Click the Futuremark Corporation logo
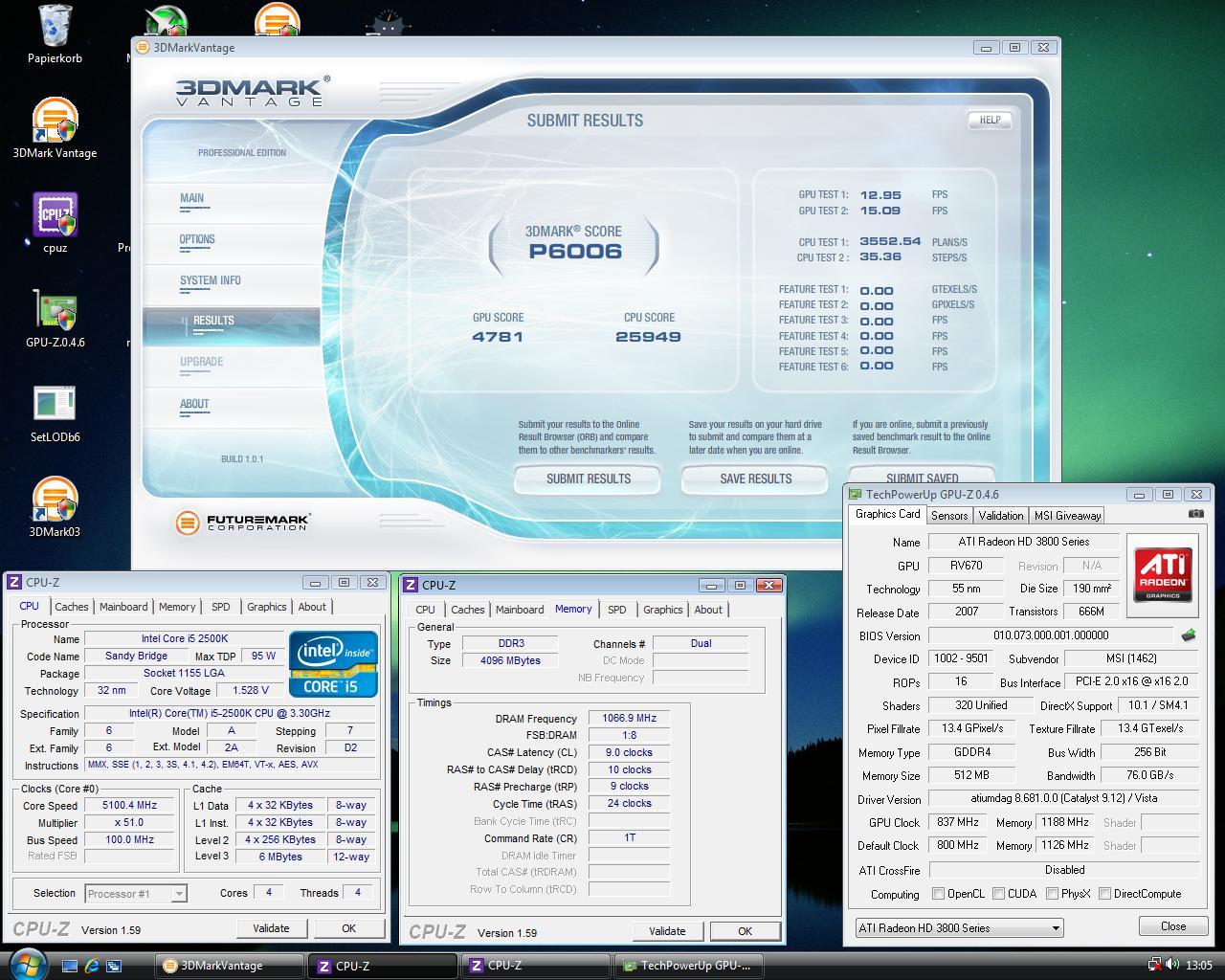The width and height of the screenshot is (1225, 980). pos(243,523)
